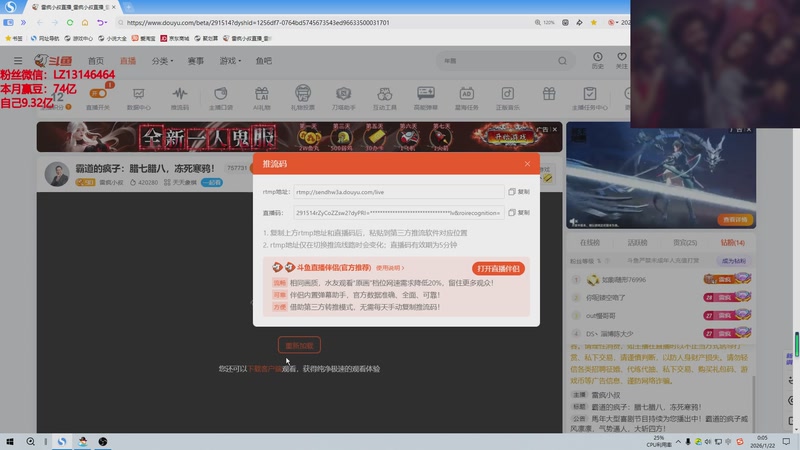
Task: Open the 游戏中心 bookmark
Action: [79, 38]
